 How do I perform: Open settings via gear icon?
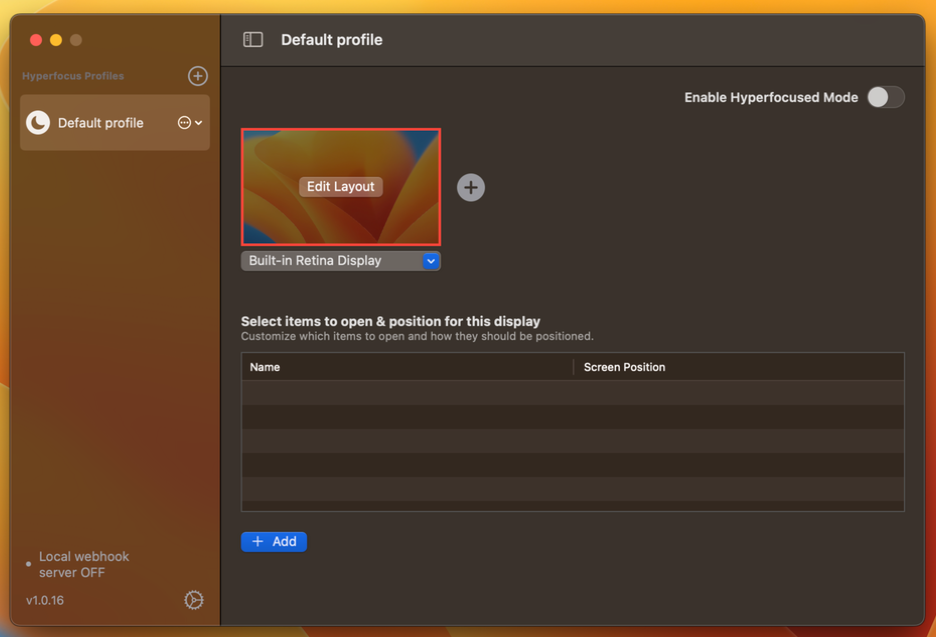coord(193,600)
